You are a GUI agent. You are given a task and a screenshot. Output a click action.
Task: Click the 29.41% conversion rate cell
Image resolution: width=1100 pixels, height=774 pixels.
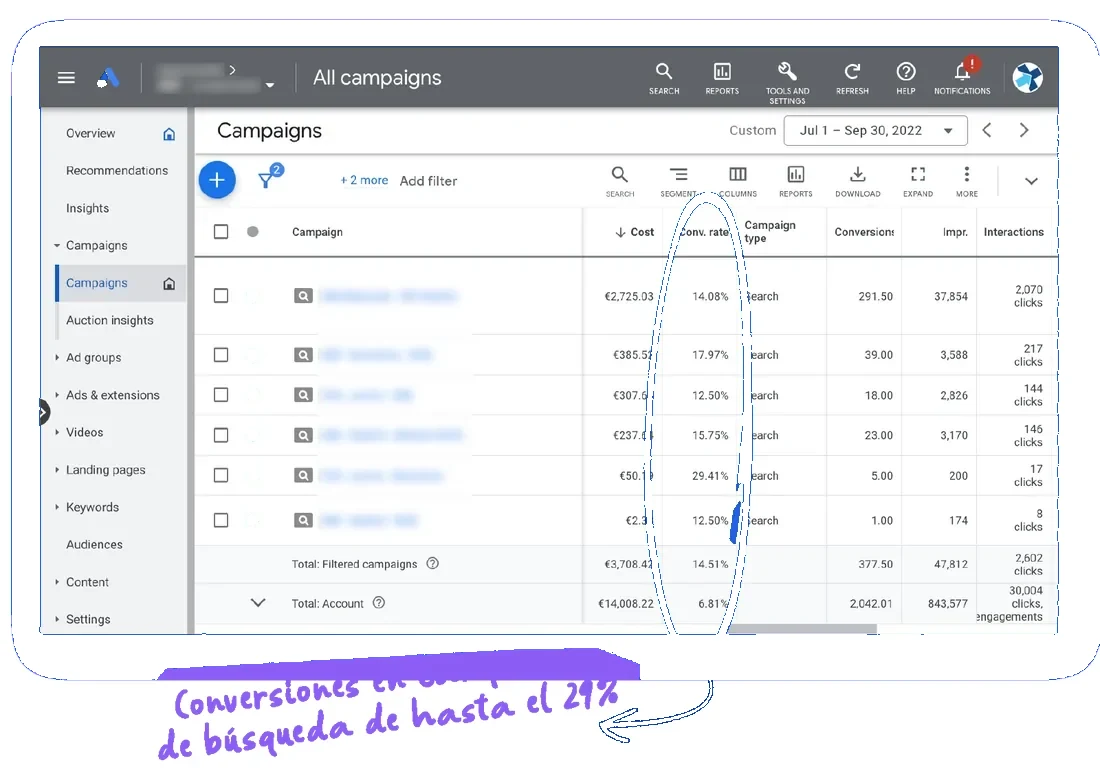pos(710,476)
